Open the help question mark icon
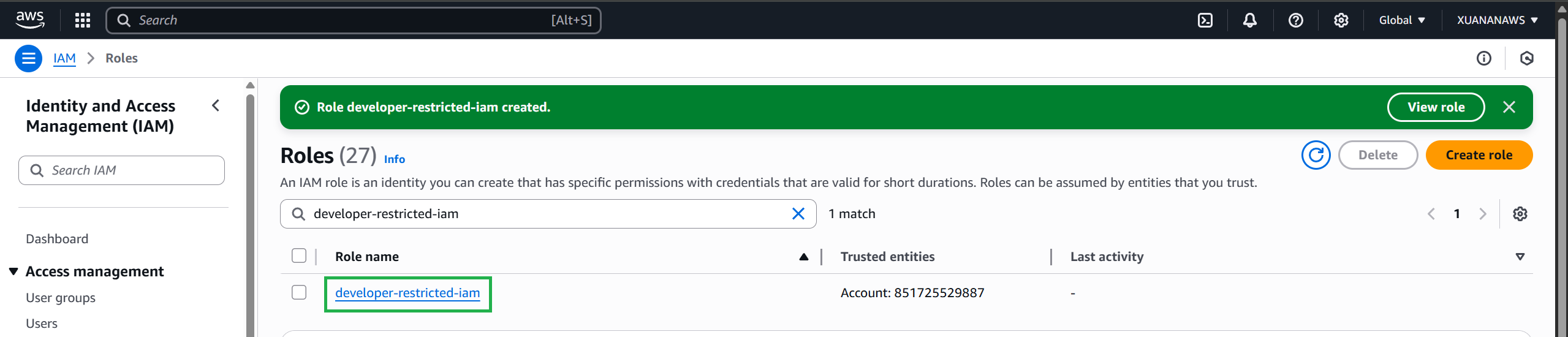The width and height of the screenshot is (1568, 337). click(x=1295, y=20)
